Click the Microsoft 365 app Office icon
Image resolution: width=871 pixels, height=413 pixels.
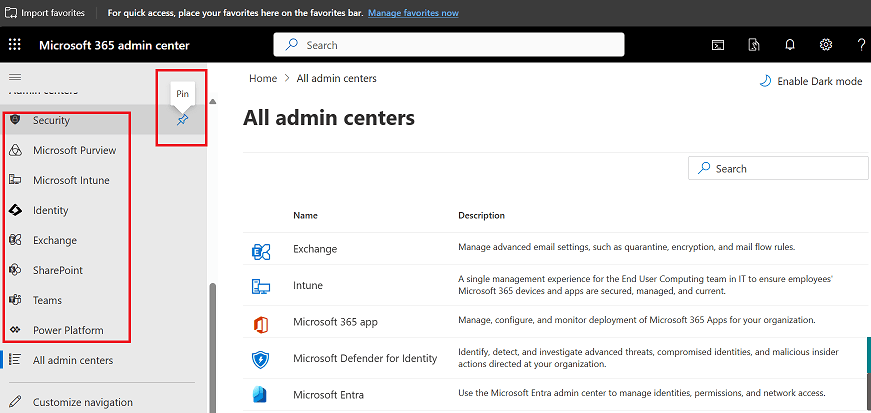(x=261, y=324)
